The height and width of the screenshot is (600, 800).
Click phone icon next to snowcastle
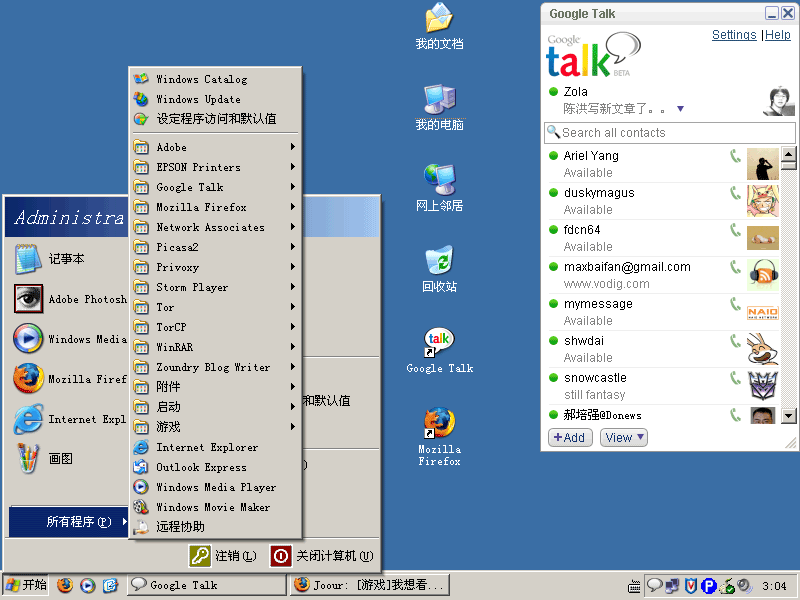coord(735,378)
